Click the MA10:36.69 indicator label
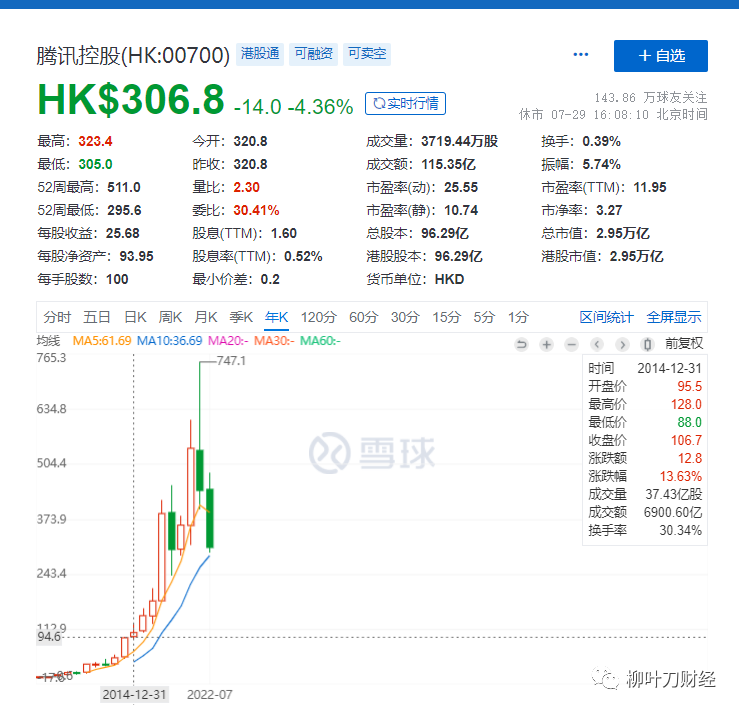 [x=169, y=341]
